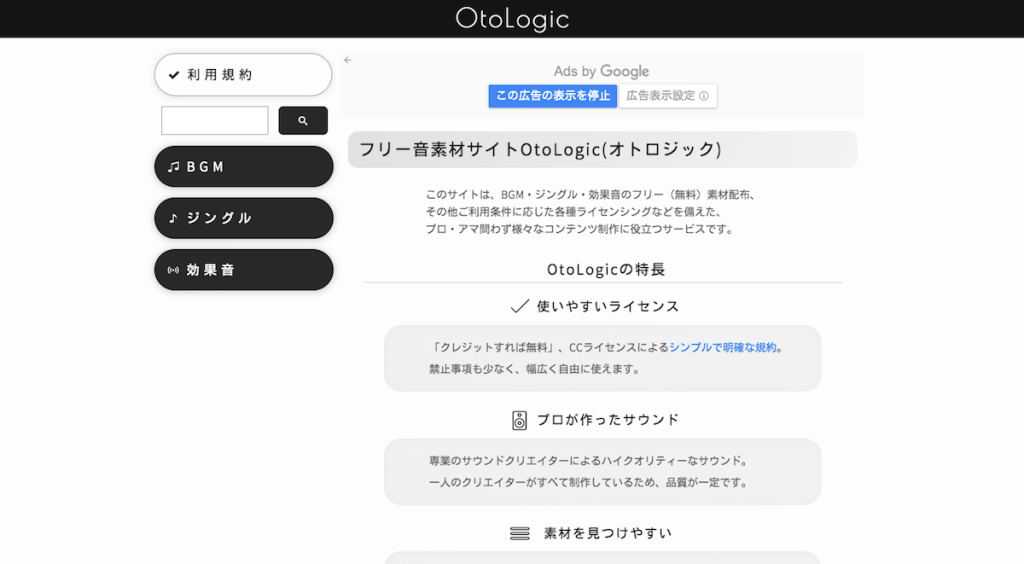Viewport: 1024px width, 564px height.
Task: Click the note icon on ジングル
Action: click(x=173, y=218)
